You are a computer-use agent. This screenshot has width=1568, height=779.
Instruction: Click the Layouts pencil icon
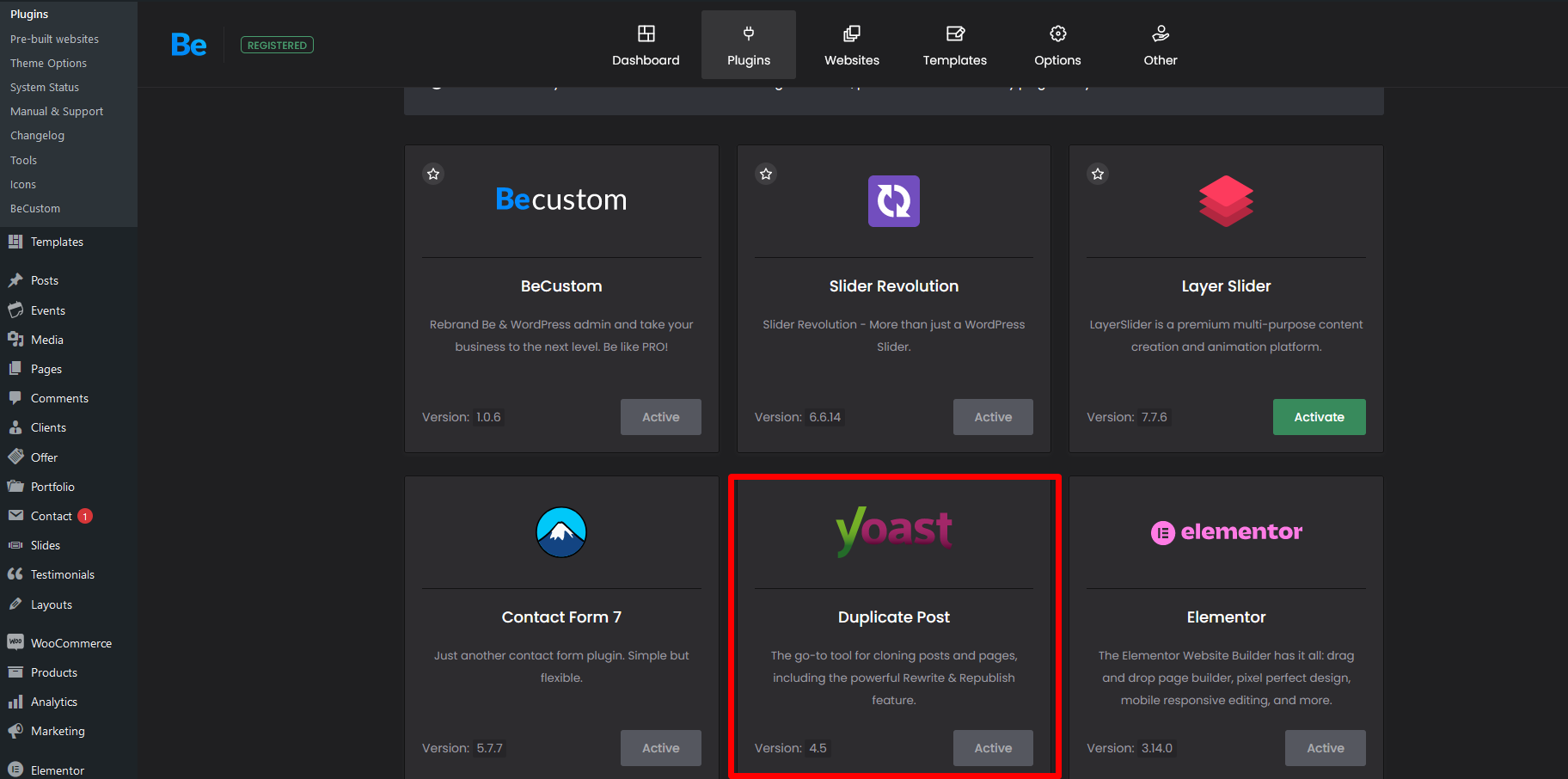15,604
